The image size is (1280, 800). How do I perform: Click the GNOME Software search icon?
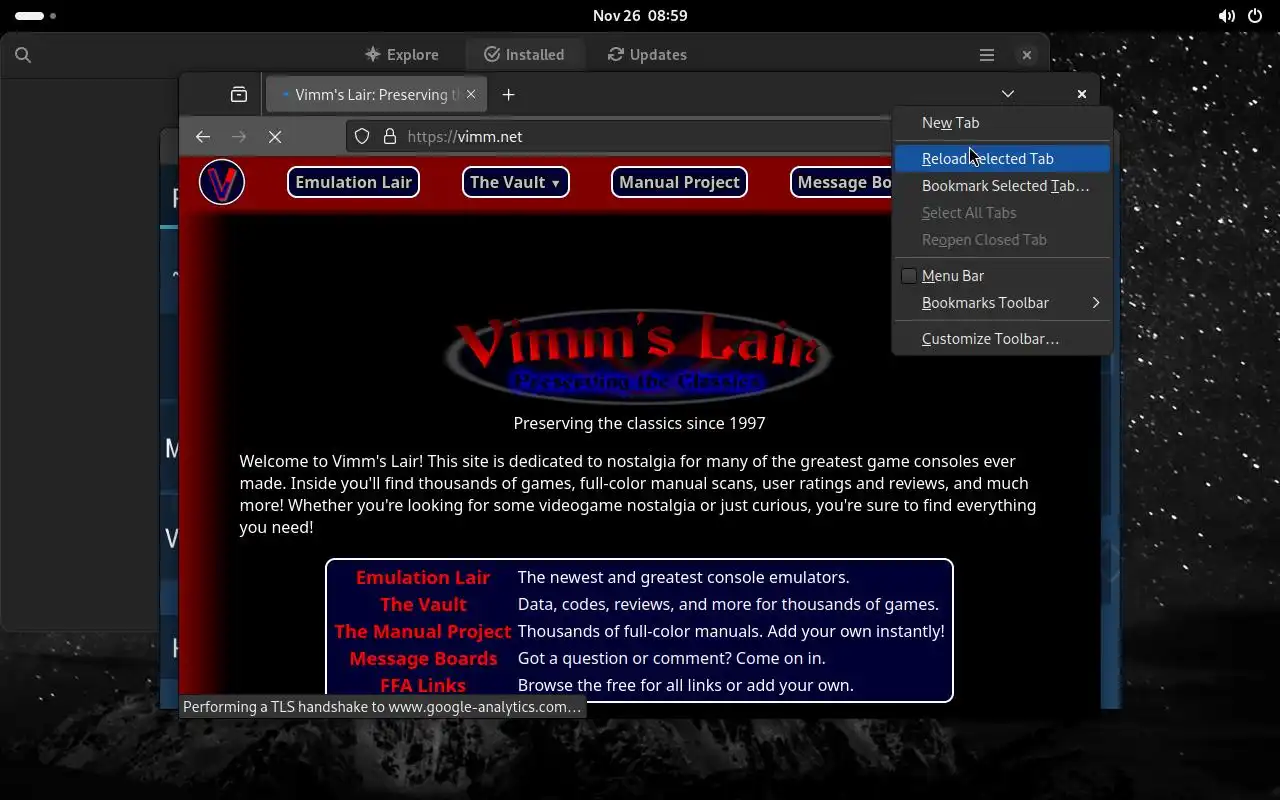pyautogui.click(x=23, y=55)
